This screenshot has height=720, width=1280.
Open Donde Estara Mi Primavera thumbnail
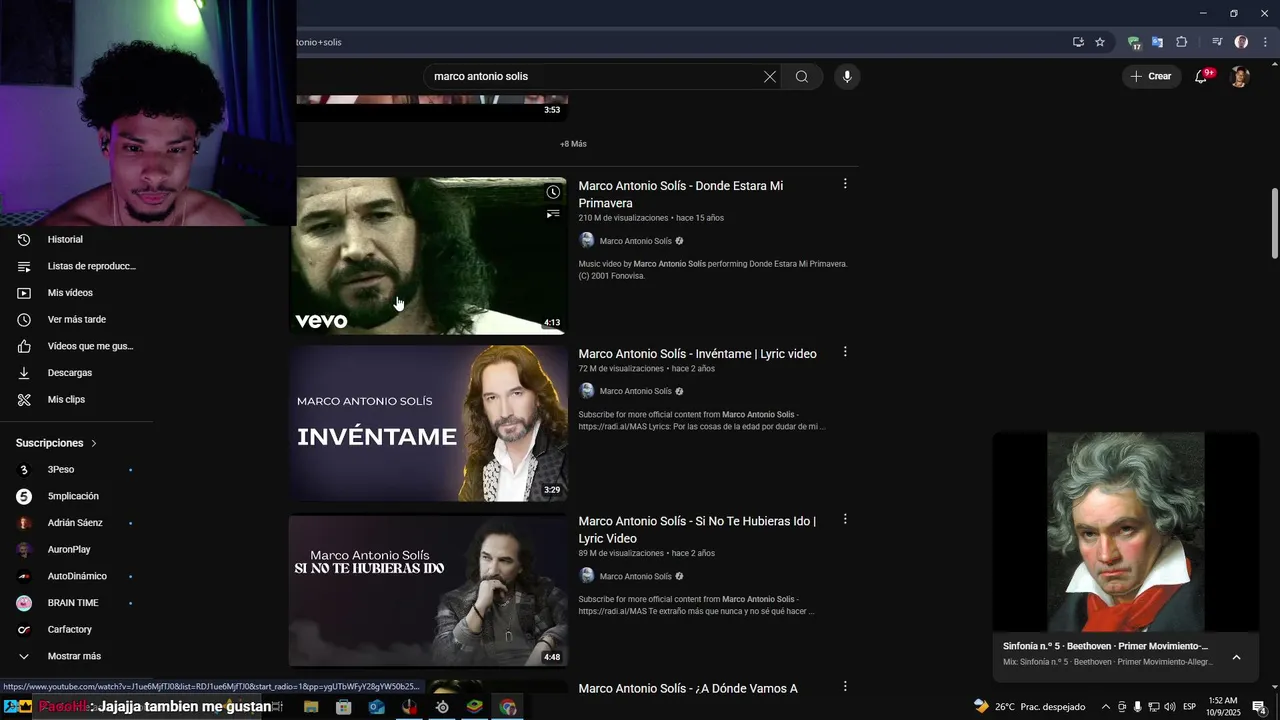430,256
